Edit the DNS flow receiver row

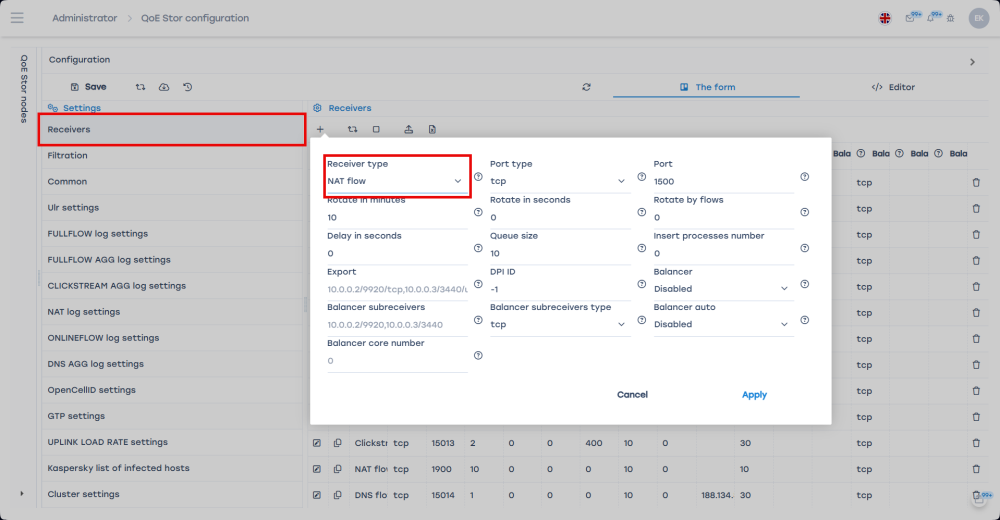(x=316, y=494)
